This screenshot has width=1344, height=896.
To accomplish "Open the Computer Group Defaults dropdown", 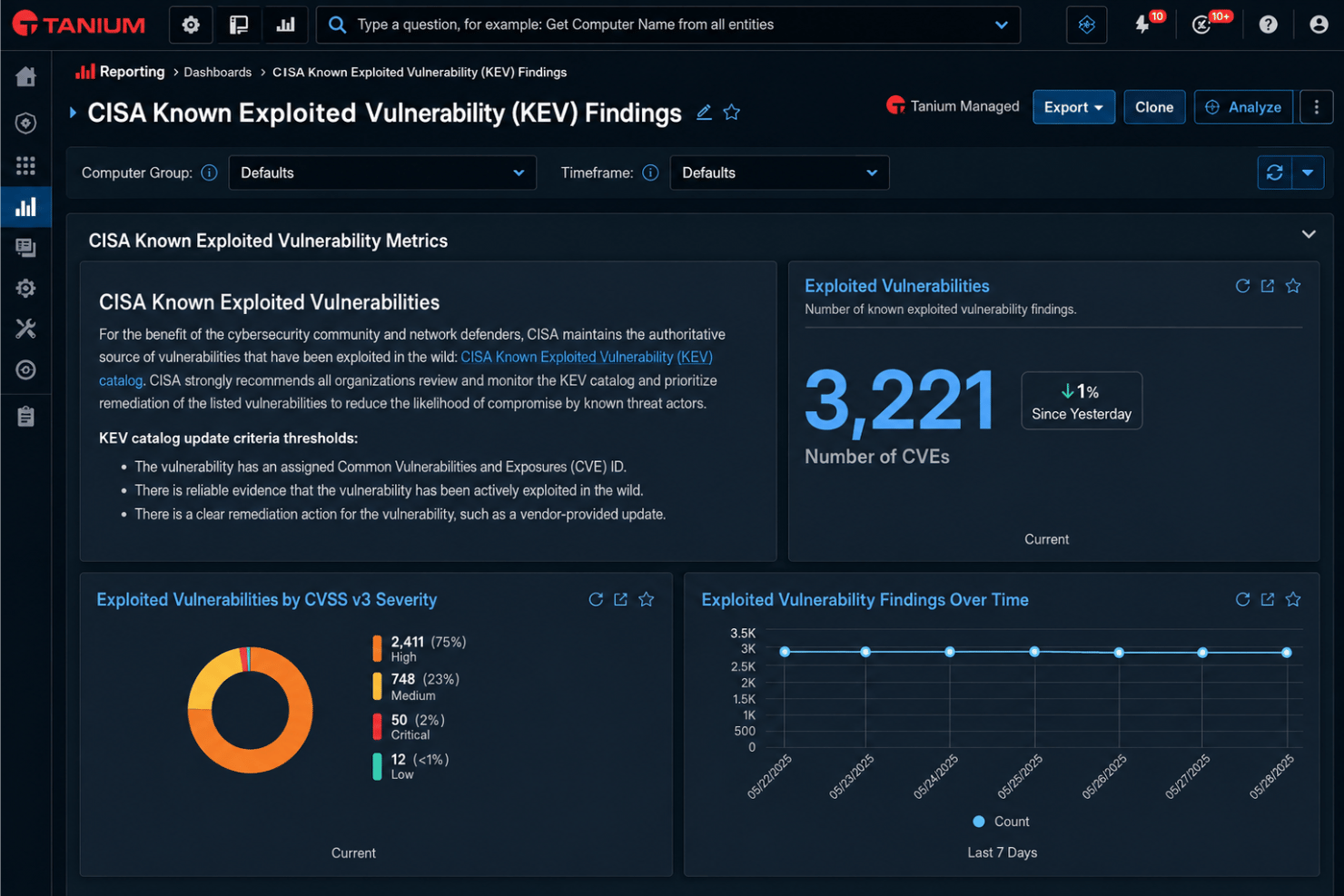I will [382, 172].
